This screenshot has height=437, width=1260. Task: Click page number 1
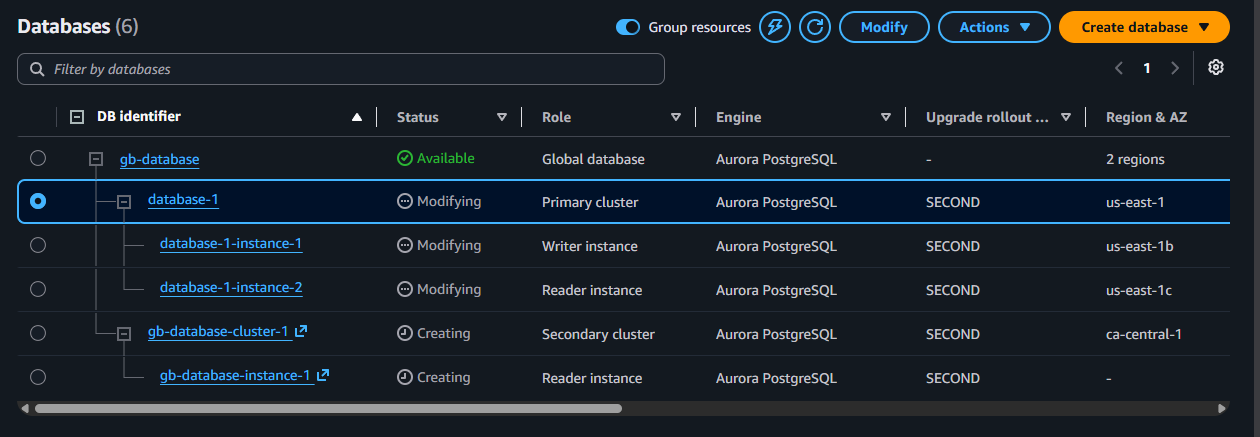pyautogui.click(x=1147, y=68)
